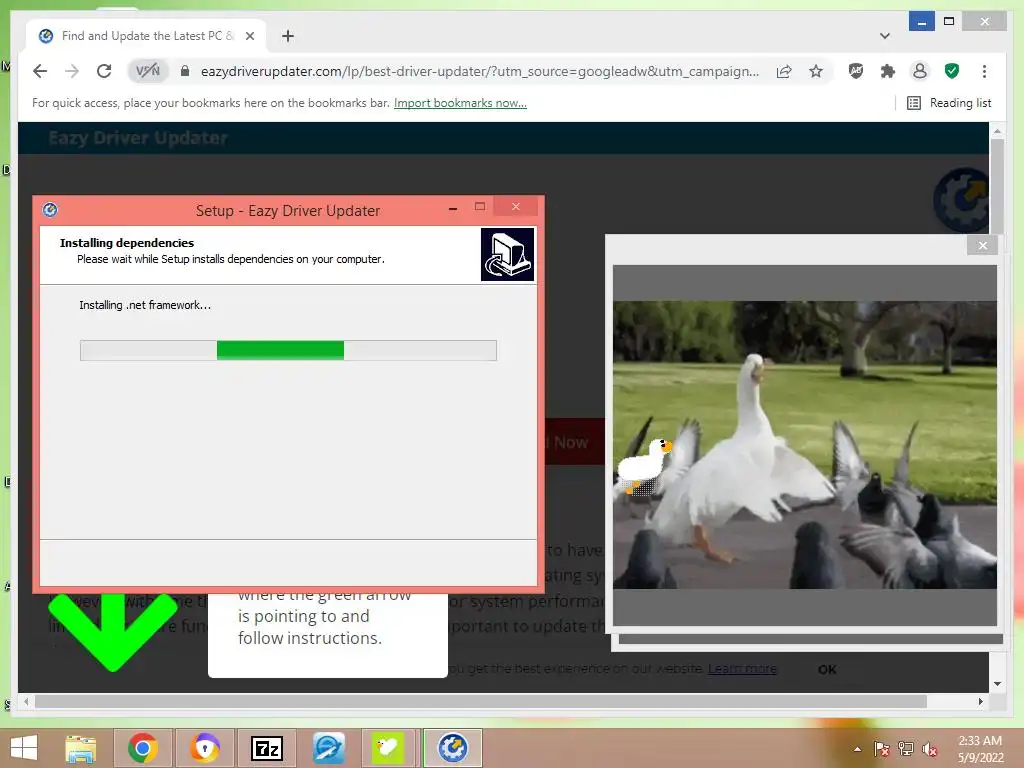Switch to Eazy Driver Updater setup in taskbar
This screenshot has width=1024, height=768.
pos(453,748)
